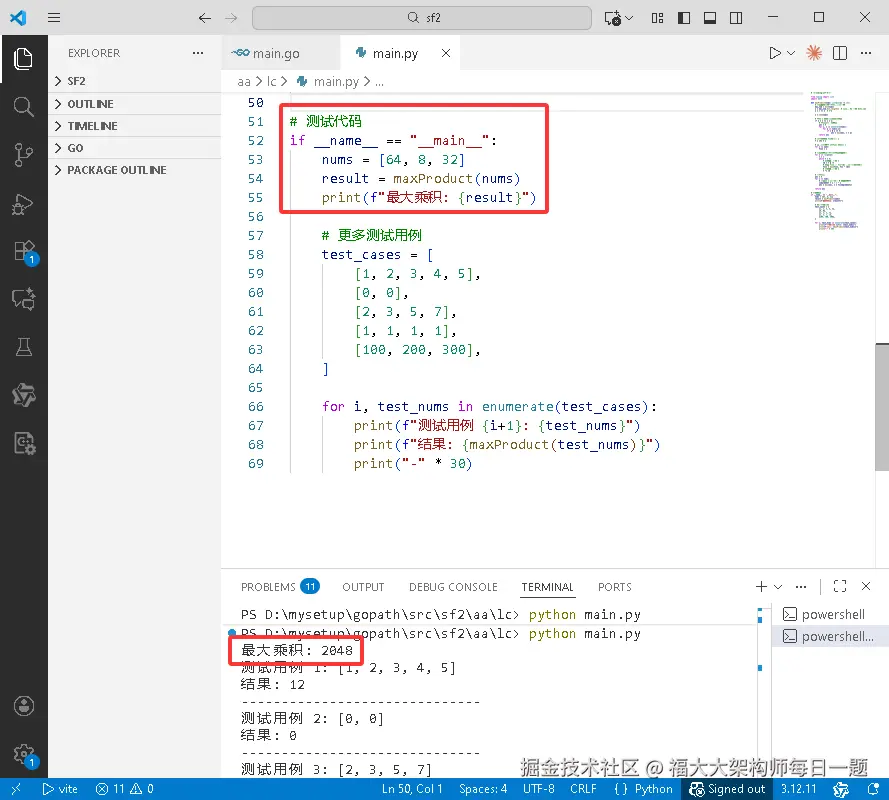Go forward with the right arrow
The height and width of the screenshot is (800, 889).
click(231, 18)
